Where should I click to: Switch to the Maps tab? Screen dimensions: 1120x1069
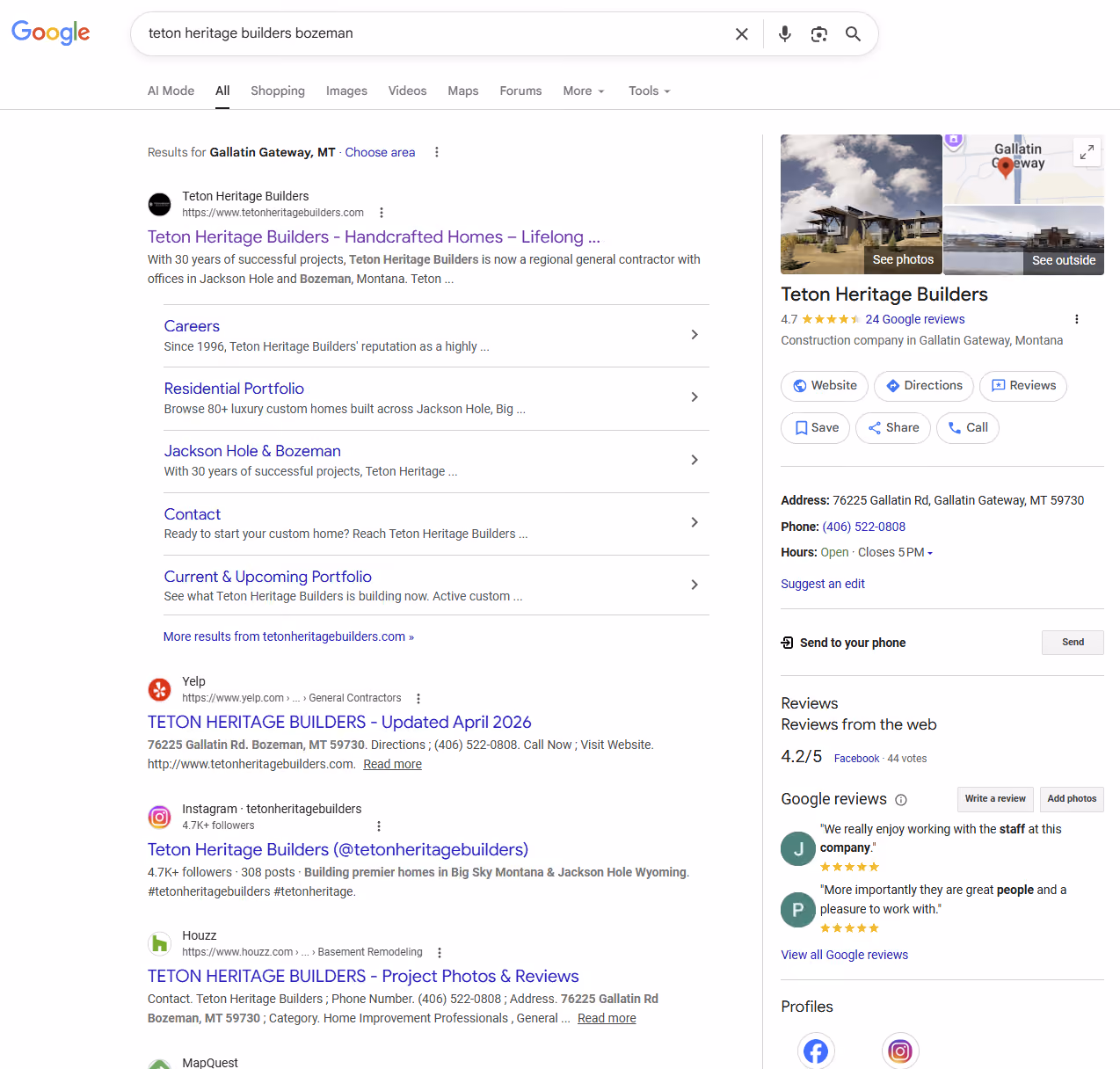coord(463,91)
